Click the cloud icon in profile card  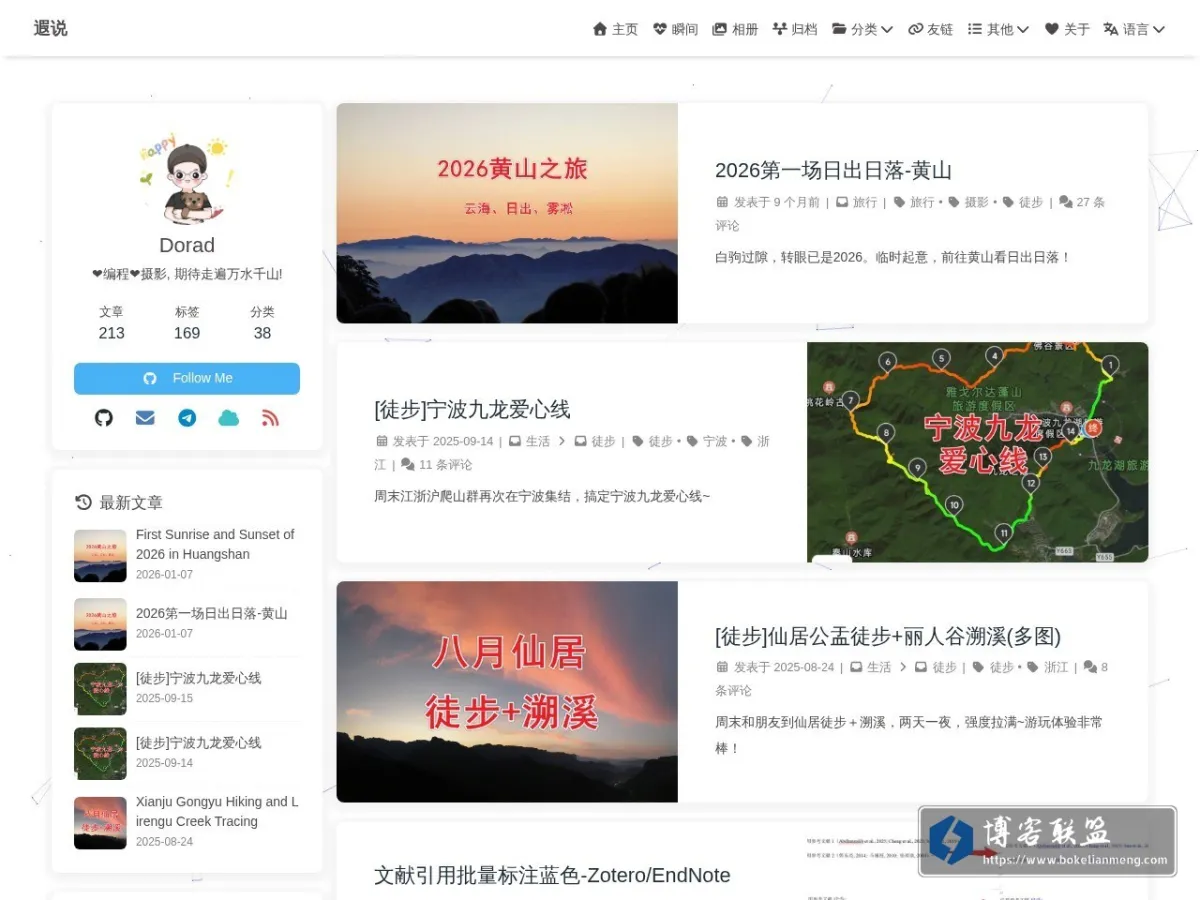[229, 418]
